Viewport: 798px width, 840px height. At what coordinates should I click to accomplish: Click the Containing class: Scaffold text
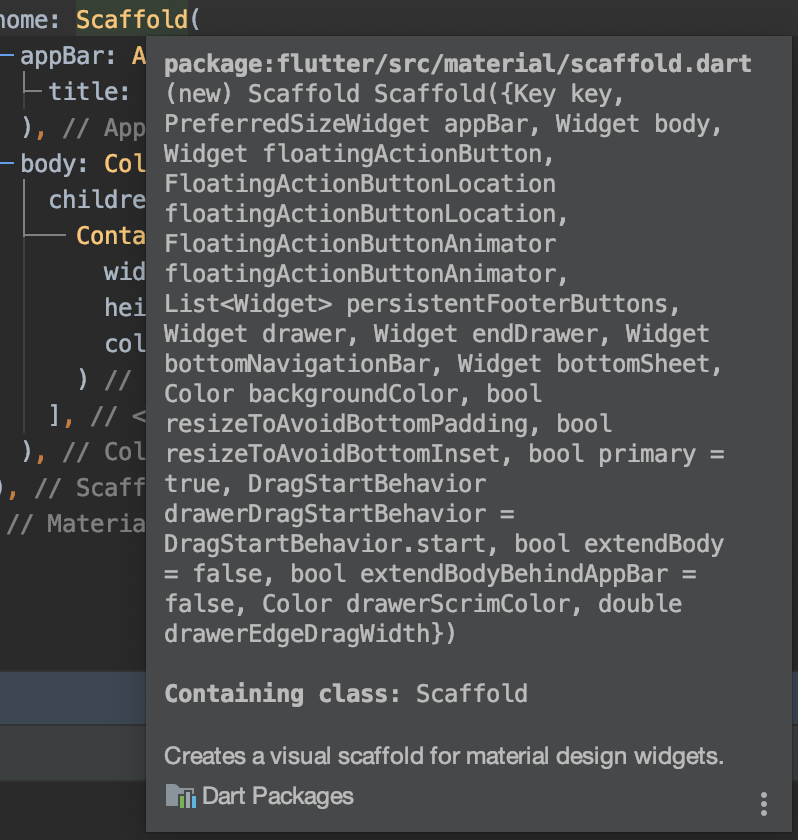pyautogui.click(x=346, y=693)
